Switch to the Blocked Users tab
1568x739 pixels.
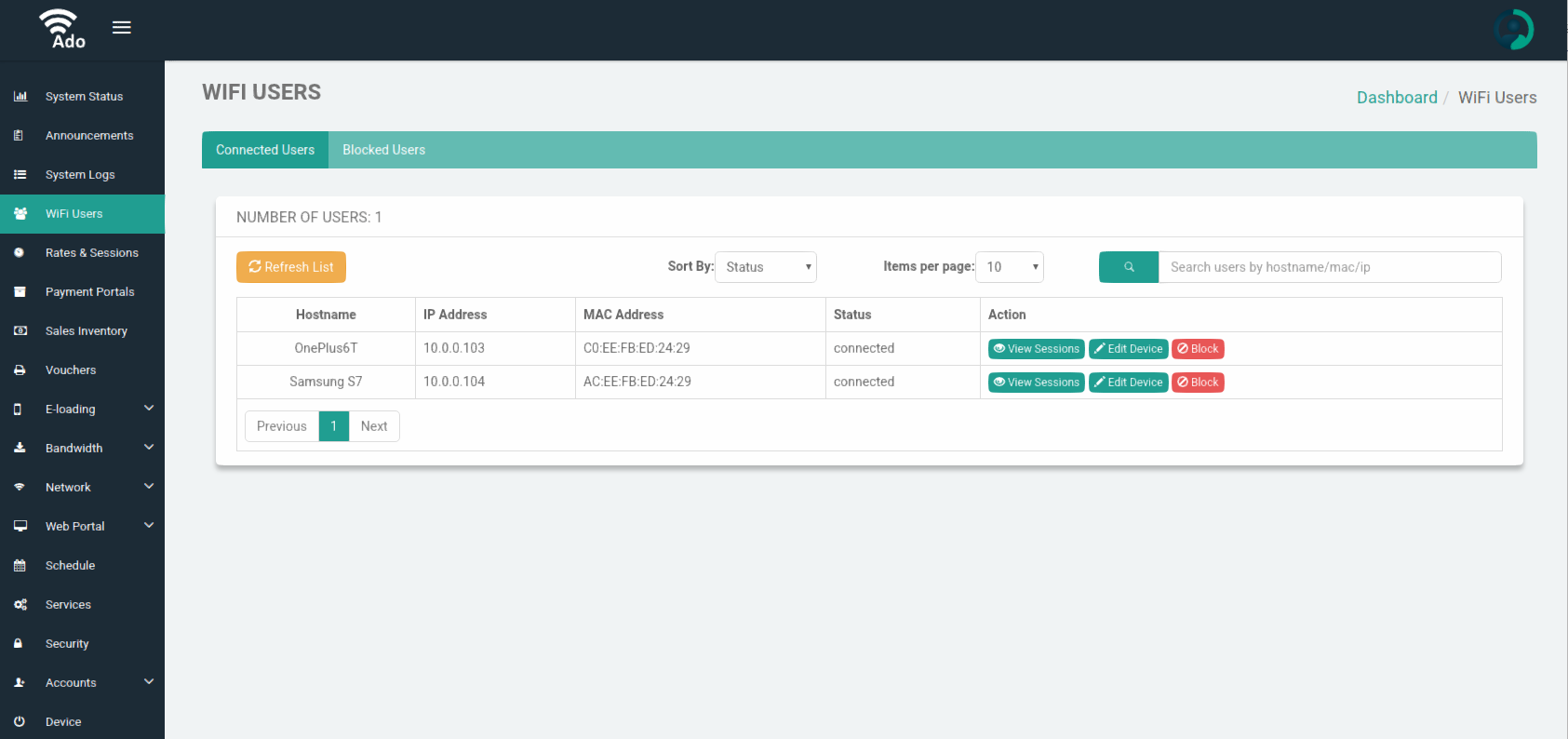(x=383, y=150)
